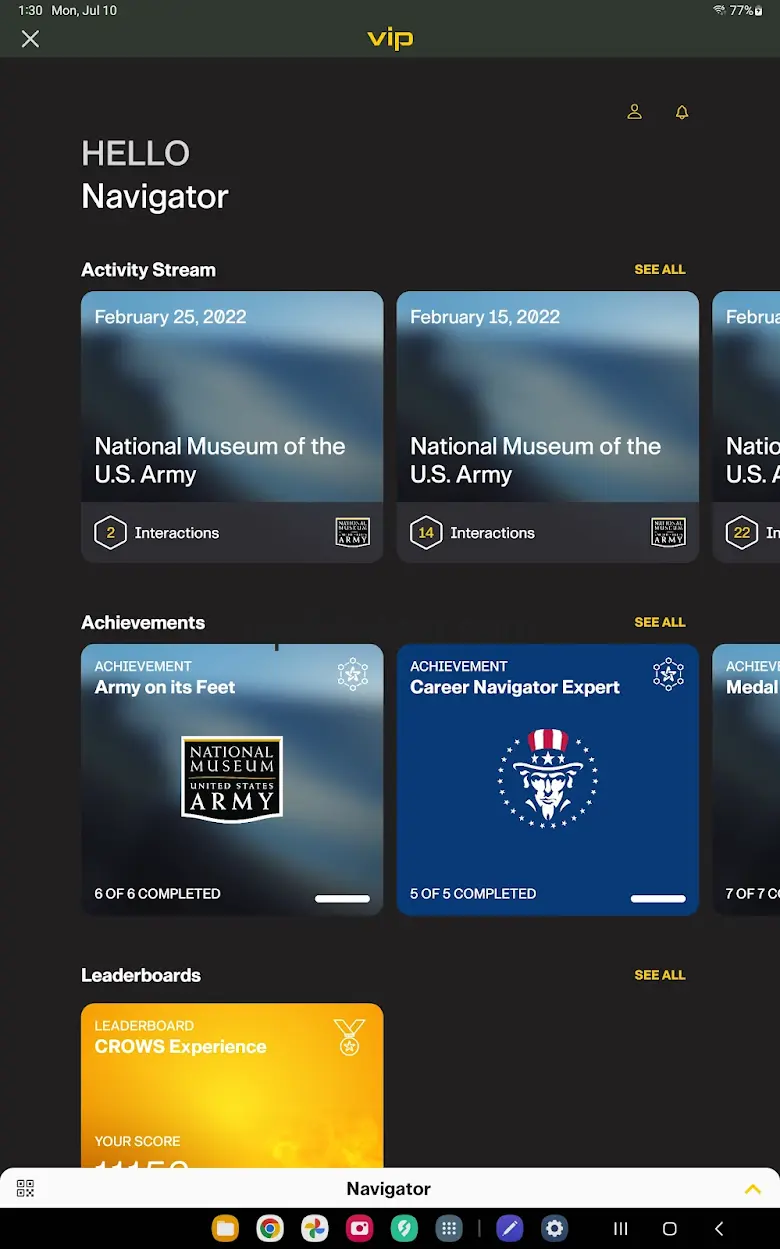Open February 25, 2022 museum visit card
Image resolution: width=780 pixels, height=1249 pixels.
(x=232, y=427)
